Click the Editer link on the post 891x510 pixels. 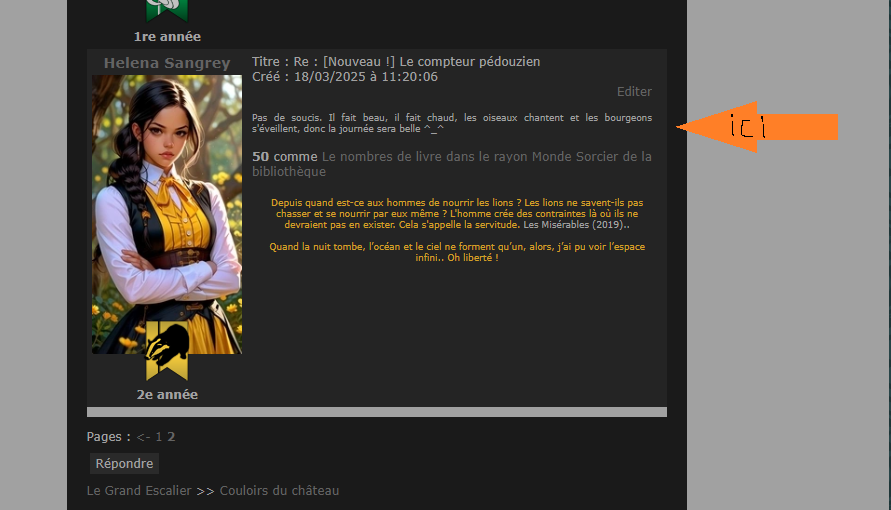634,91
